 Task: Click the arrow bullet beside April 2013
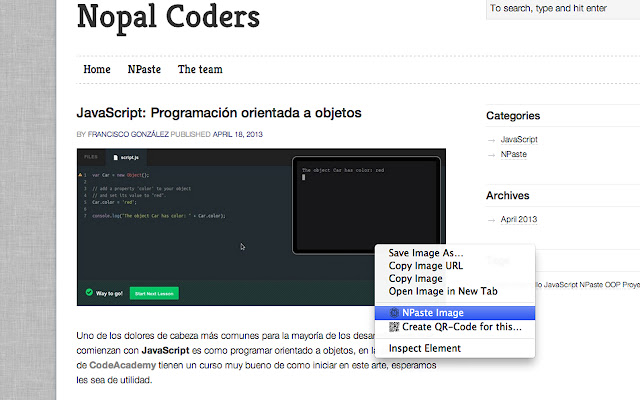(491, 220)
